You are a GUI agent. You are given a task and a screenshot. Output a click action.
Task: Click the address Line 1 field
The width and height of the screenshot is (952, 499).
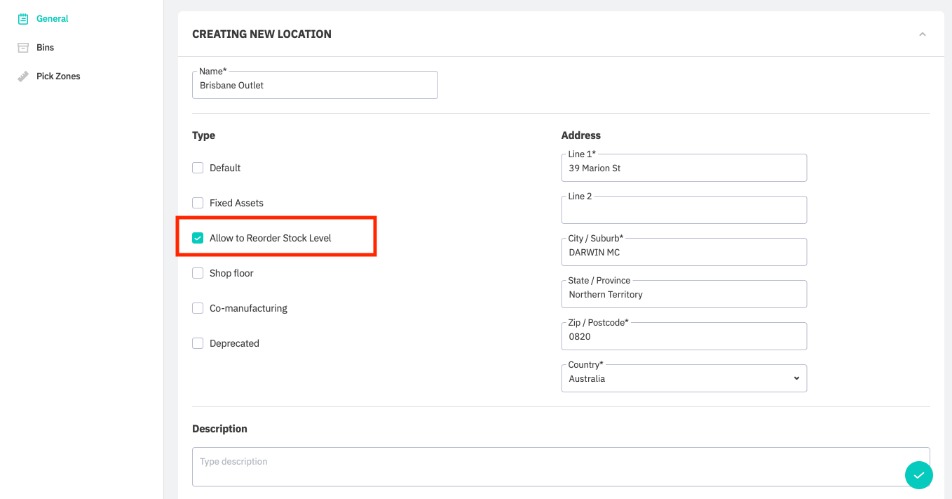click(684, 169)
